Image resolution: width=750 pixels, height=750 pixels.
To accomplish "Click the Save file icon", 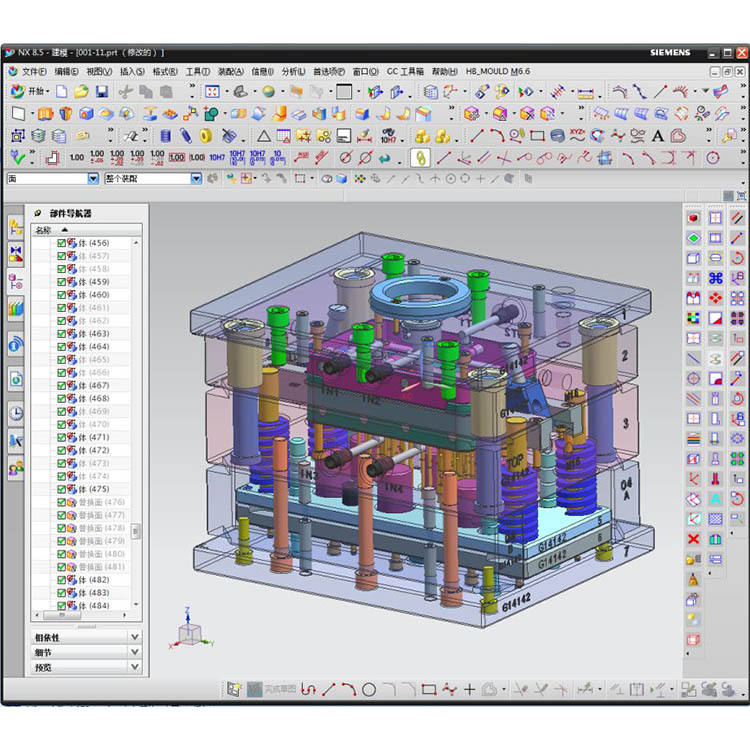I will [102, 91].
